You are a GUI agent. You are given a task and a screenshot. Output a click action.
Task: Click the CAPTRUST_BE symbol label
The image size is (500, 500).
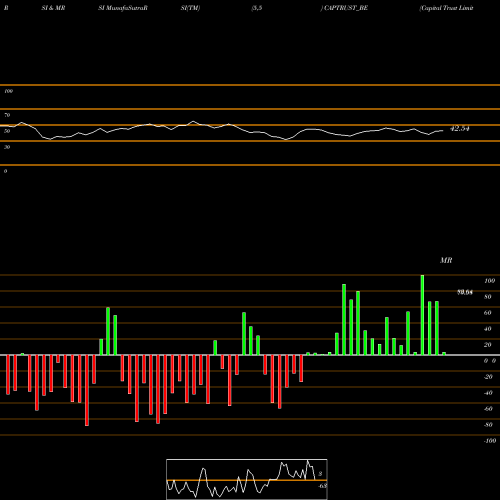(x=346, y=8)
